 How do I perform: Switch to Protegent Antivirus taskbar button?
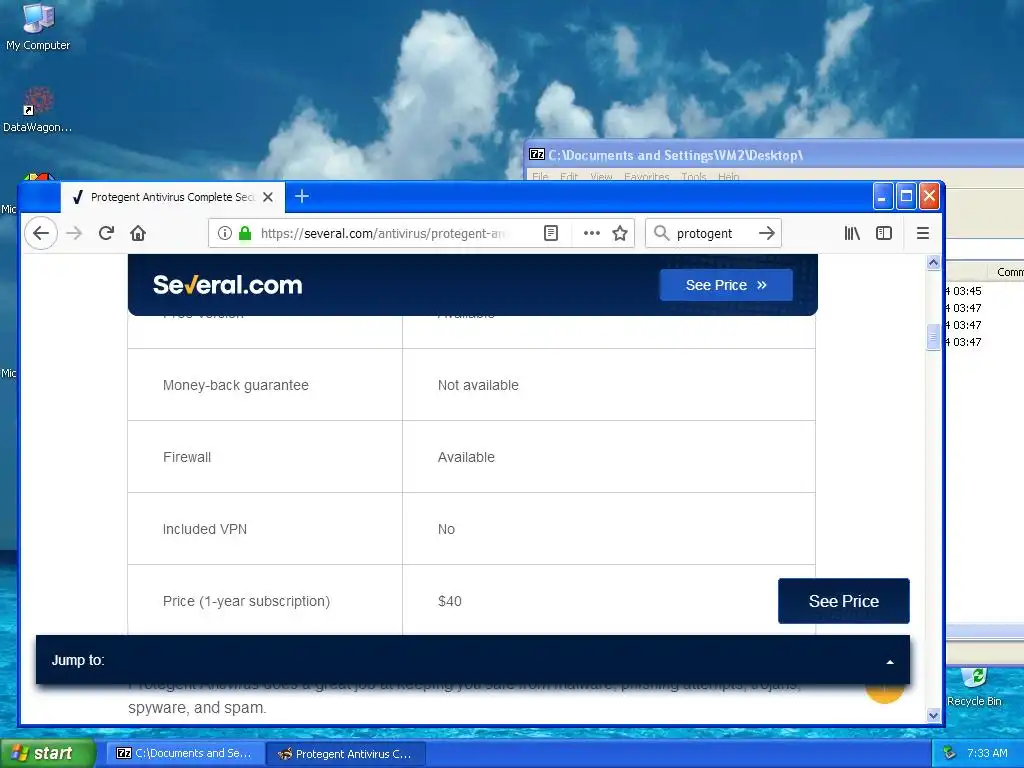point(346,754)
